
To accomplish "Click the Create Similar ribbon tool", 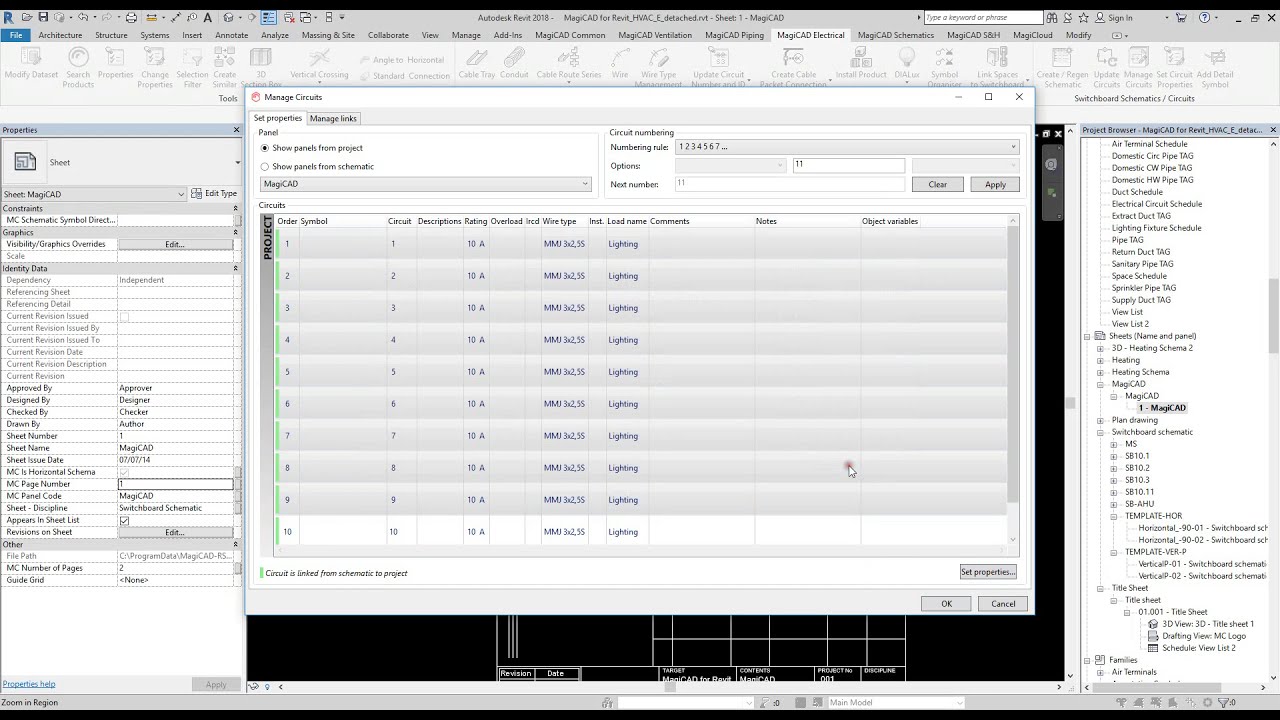I will coord(225,67).
